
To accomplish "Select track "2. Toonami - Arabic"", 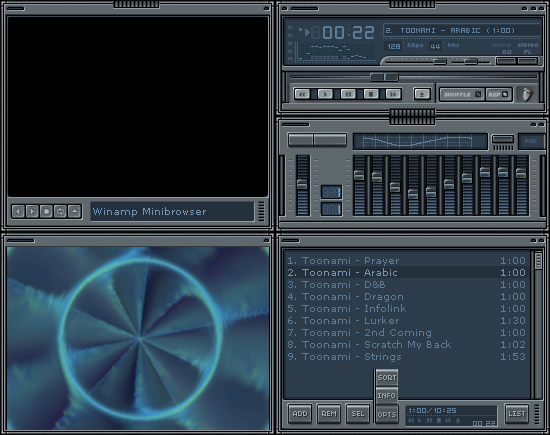I will [x=407, y=273].
